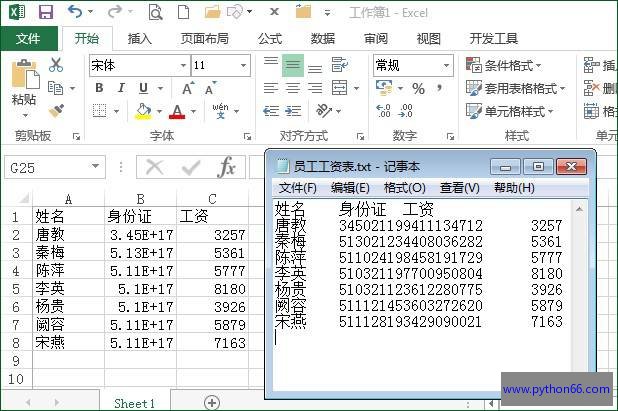Open the font name dropdown 宋体
618x411 pixels.
[x=183, y=65]
